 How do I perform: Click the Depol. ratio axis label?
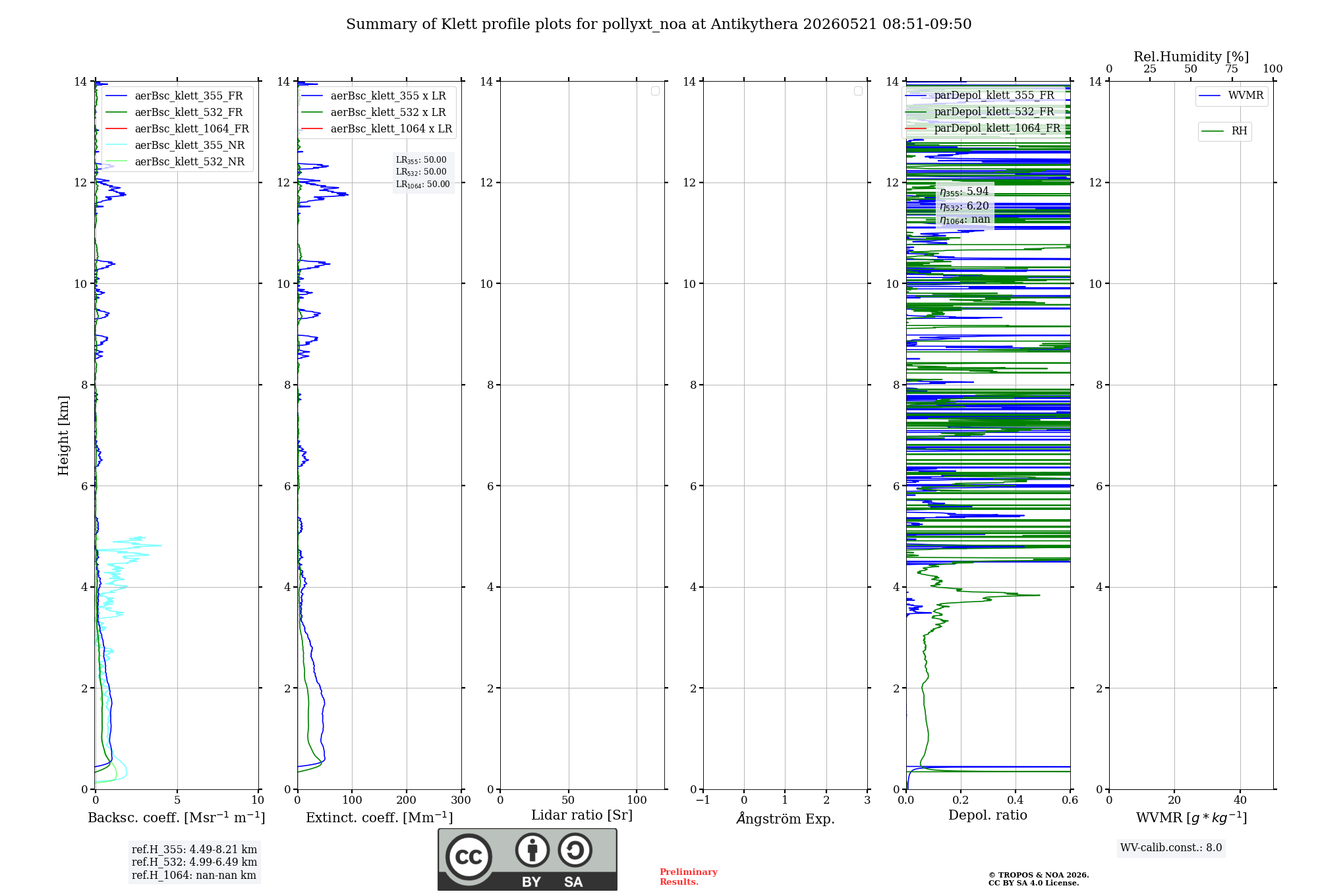(988, 816)
